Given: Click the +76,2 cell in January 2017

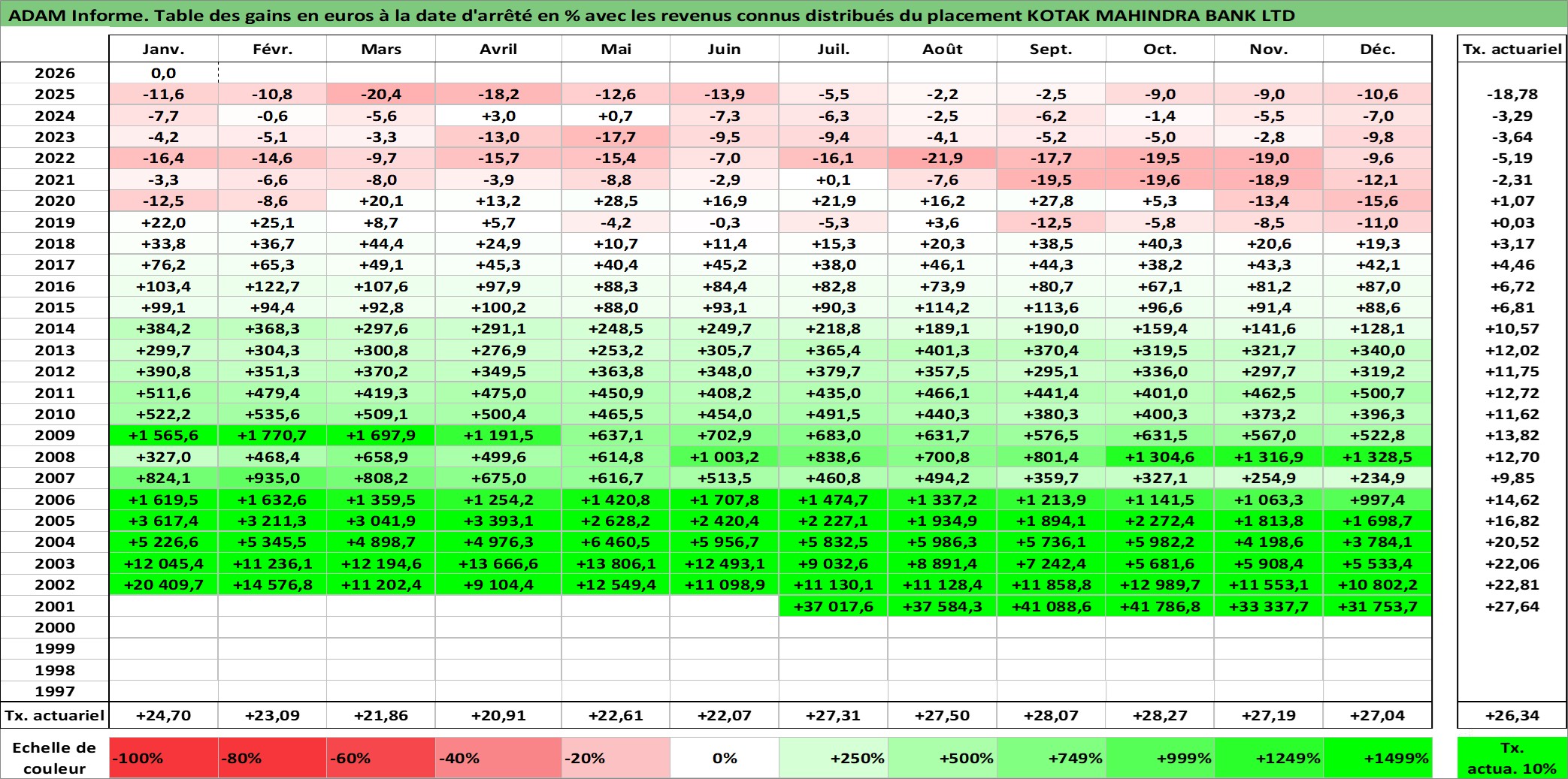Looking at the screenshot, I should click(164, 264).
